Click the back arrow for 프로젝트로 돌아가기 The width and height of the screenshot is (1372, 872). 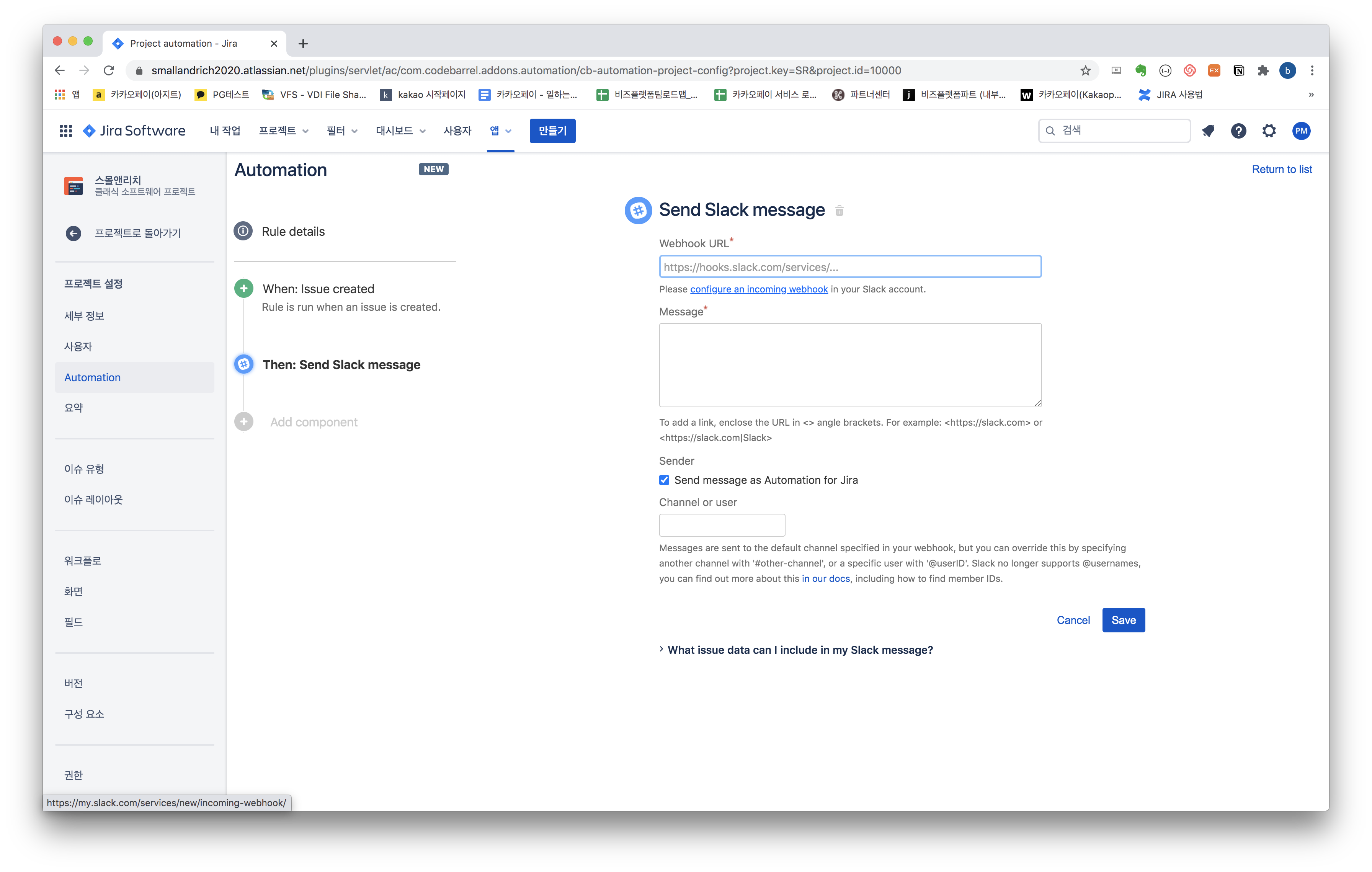(73, 233)
